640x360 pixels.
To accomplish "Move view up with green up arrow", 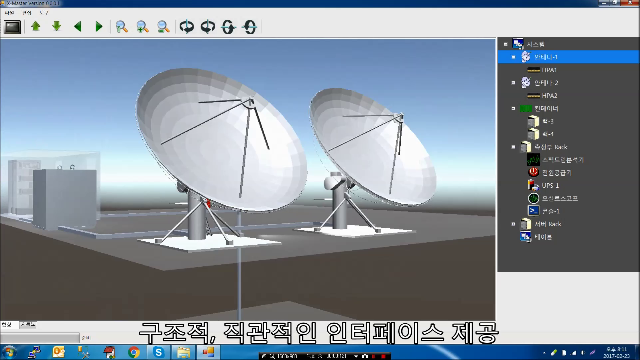I will pyautogui.click(x=36, y=27).
